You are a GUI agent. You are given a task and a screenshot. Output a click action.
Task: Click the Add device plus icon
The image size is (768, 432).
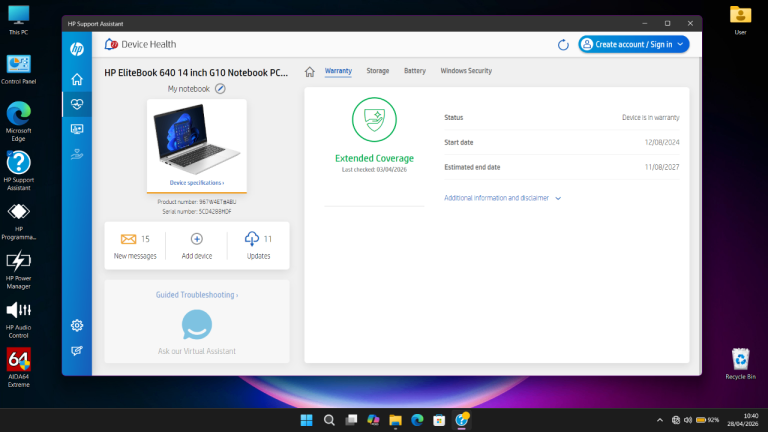(x=197, y=239)
